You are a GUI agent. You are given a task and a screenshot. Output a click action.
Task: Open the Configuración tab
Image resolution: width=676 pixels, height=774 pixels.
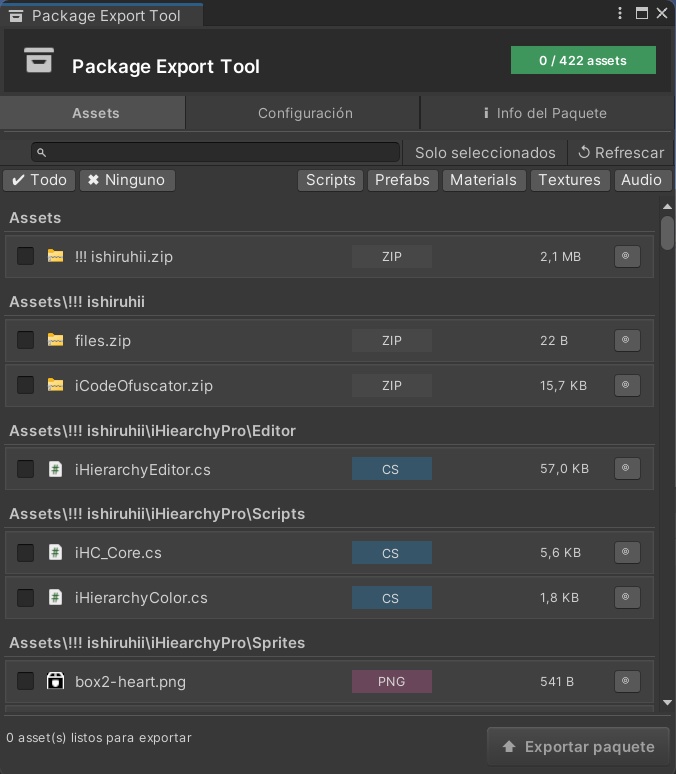click(305, 113)
